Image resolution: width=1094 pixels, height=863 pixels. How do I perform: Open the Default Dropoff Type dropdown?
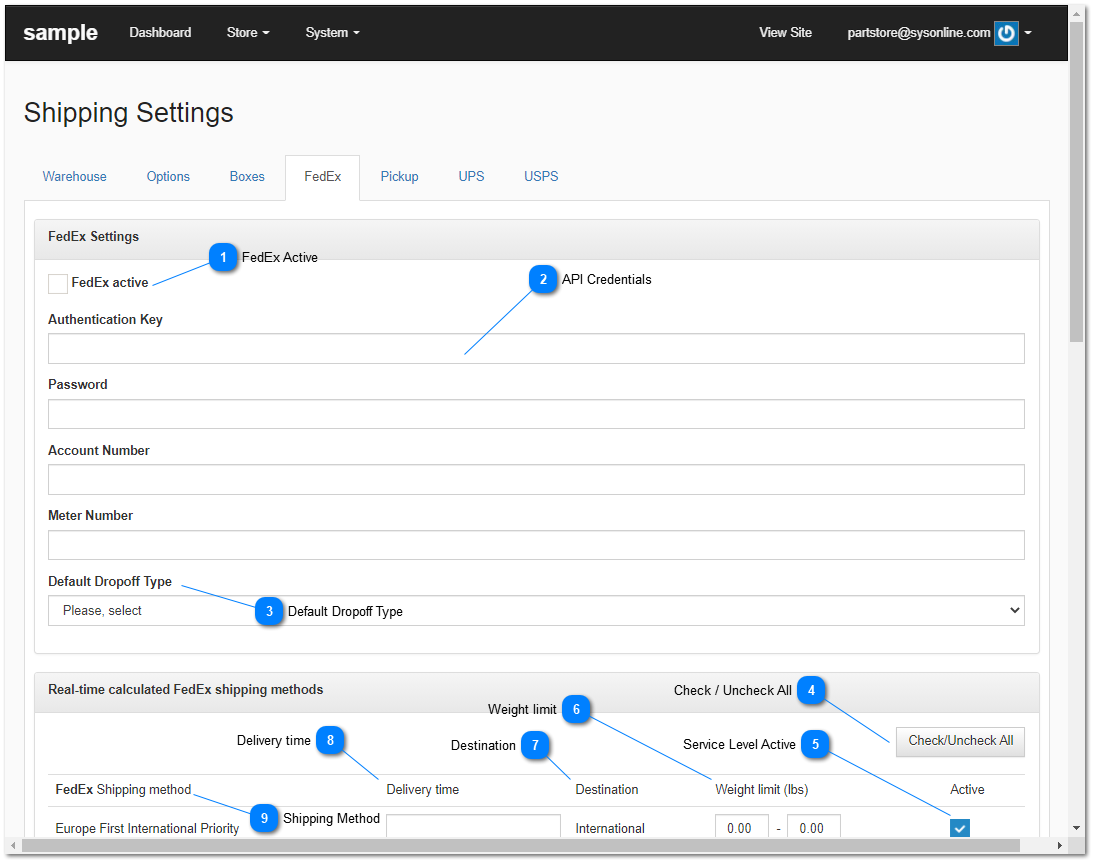pos(536,610)
